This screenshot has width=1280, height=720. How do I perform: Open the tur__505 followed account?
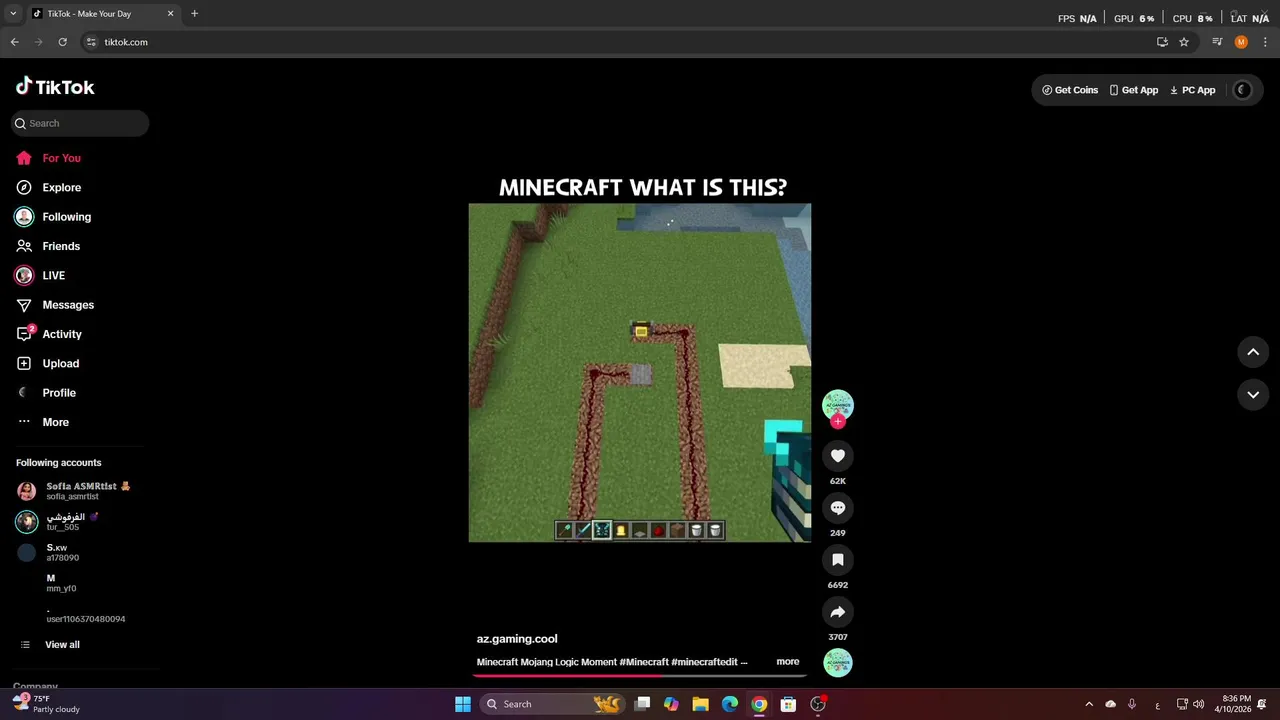(x=80, y=521)
